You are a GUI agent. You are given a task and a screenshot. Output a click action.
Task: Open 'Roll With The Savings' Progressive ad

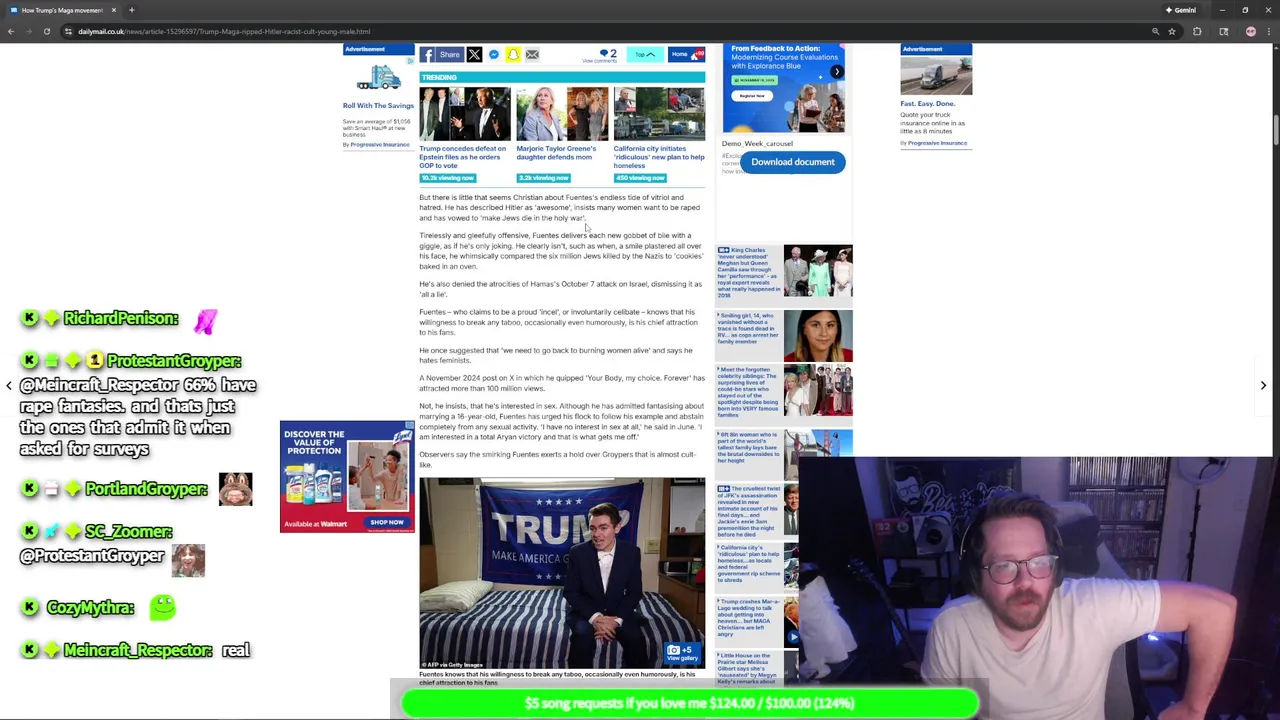[378, 105]
